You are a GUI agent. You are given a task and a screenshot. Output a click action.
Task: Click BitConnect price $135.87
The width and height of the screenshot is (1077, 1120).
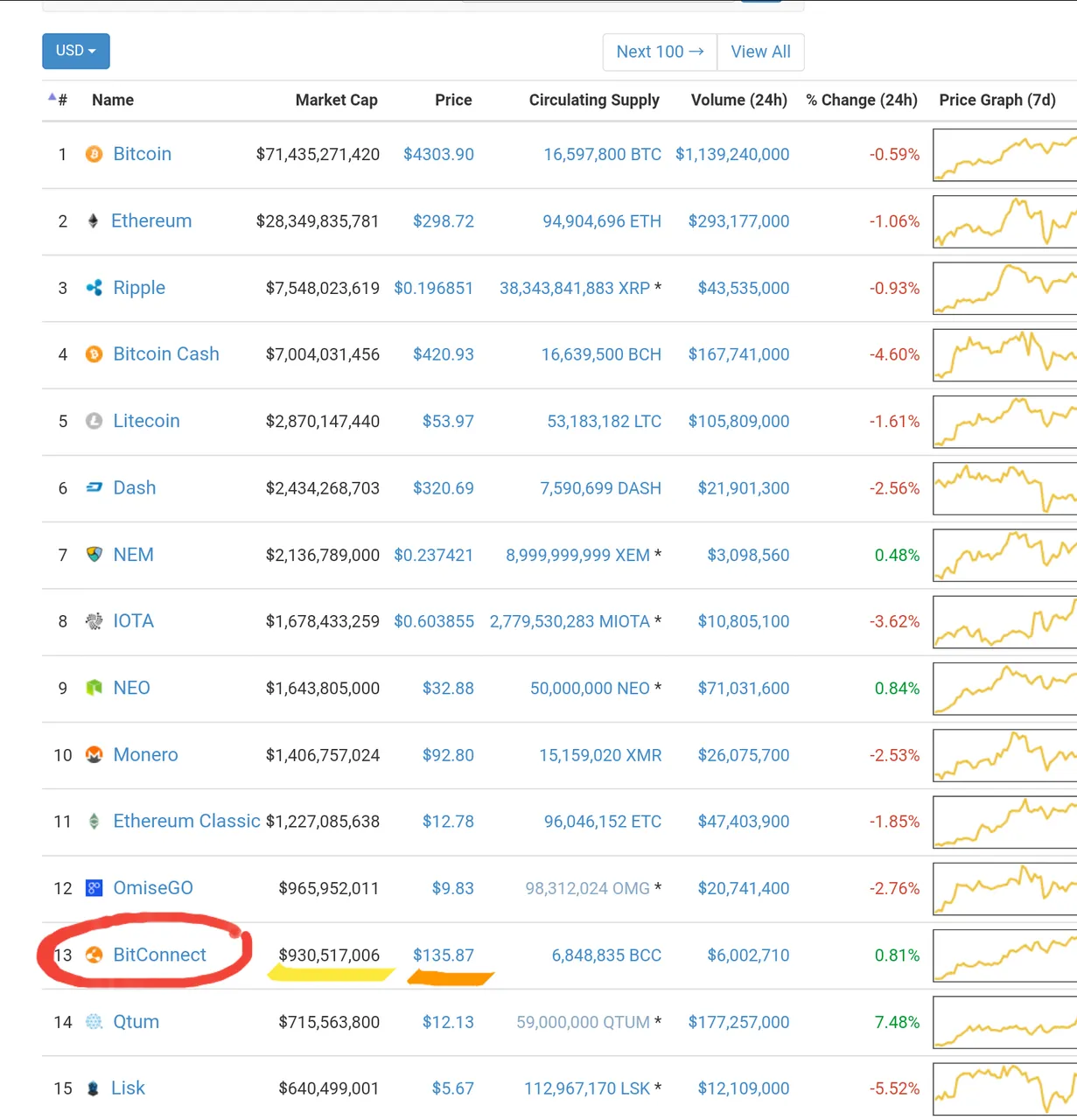(x=444, y=955)
